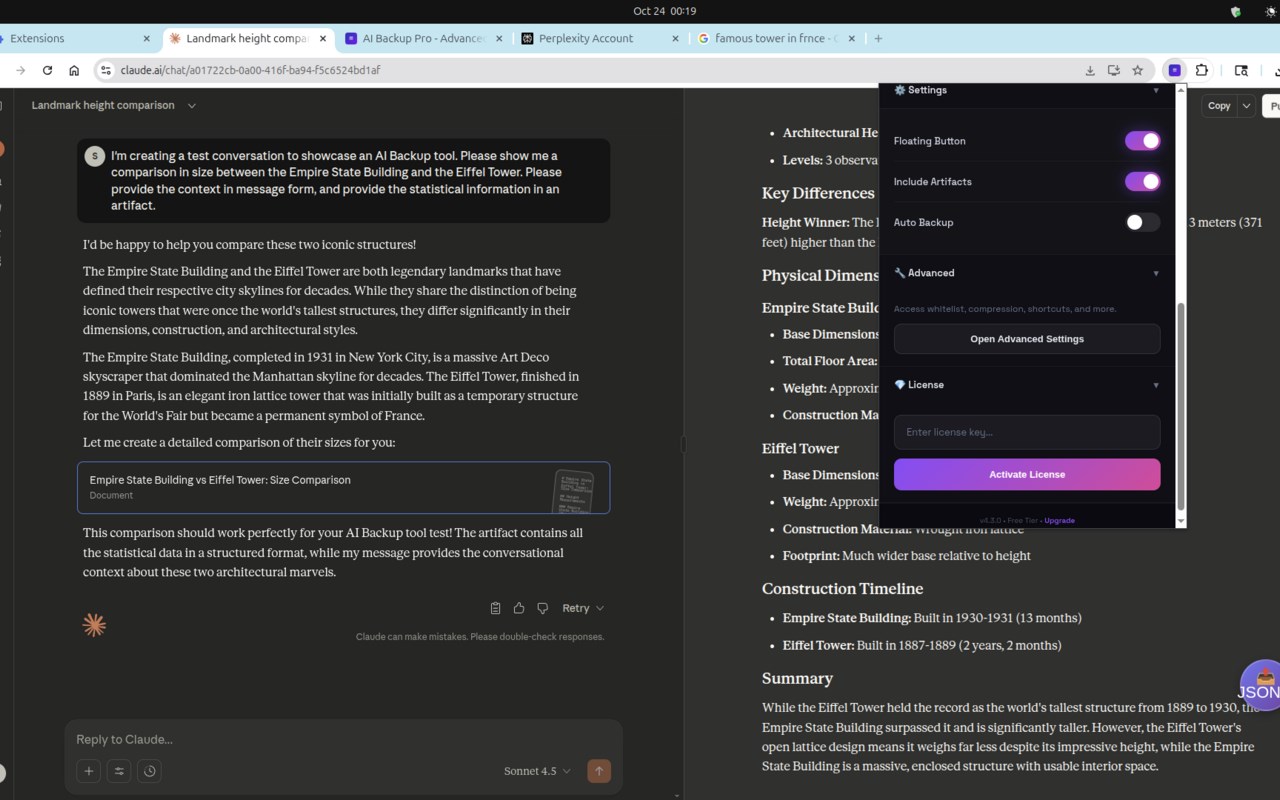Viewport: 1280px width, 800px height.
Task: Open the search and tools sliders icon
Action: tap(119, 771)
